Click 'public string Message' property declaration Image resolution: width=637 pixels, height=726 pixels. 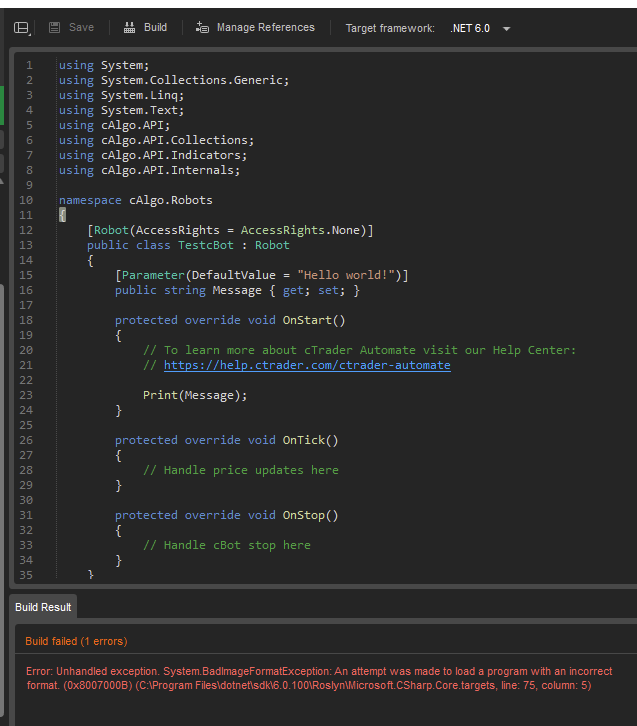(x=188, y=290)
